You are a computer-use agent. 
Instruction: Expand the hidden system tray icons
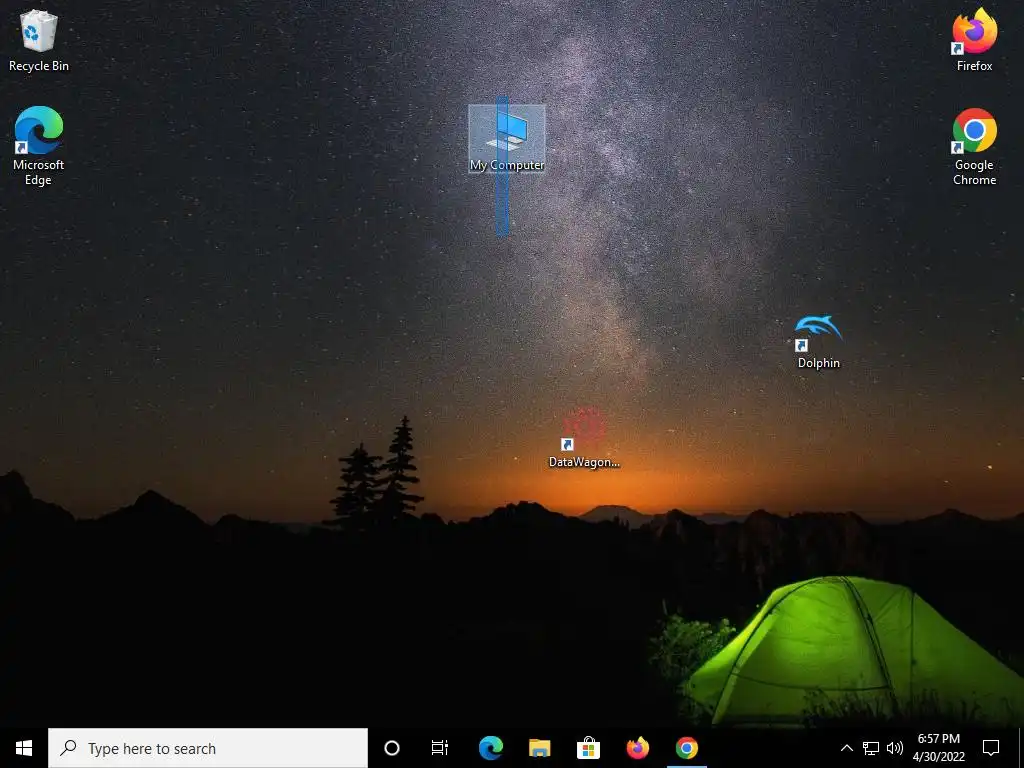846,748
